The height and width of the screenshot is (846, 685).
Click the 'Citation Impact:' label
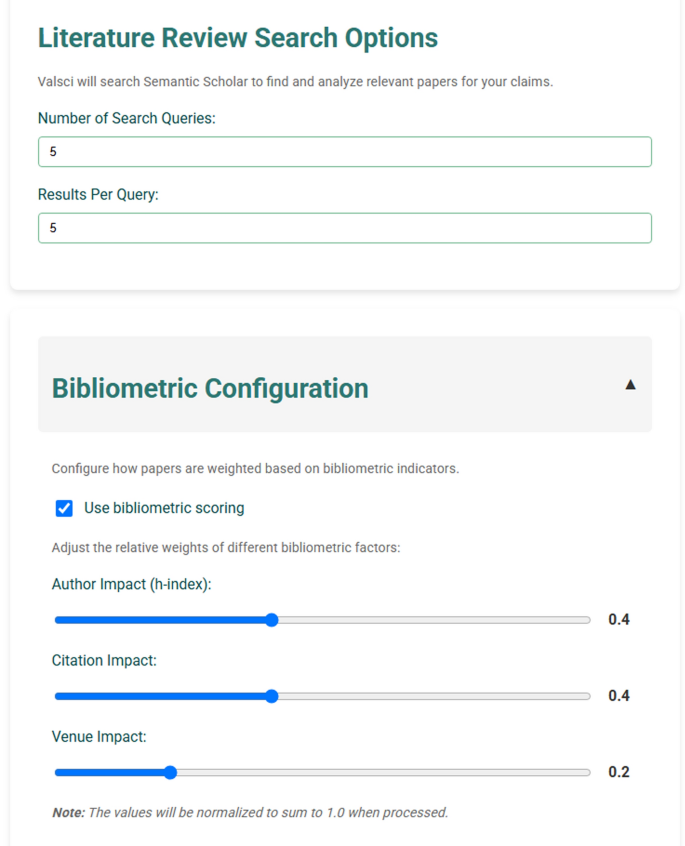tap(104, 660)
